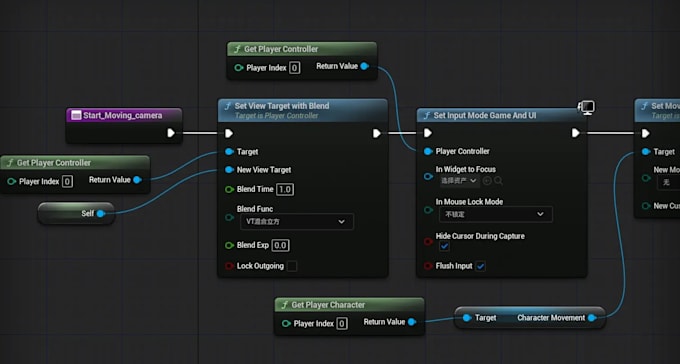680x364 pixels.
Task: Click the Start_Moving_camera custom event icon
Action: coord(76,115)
